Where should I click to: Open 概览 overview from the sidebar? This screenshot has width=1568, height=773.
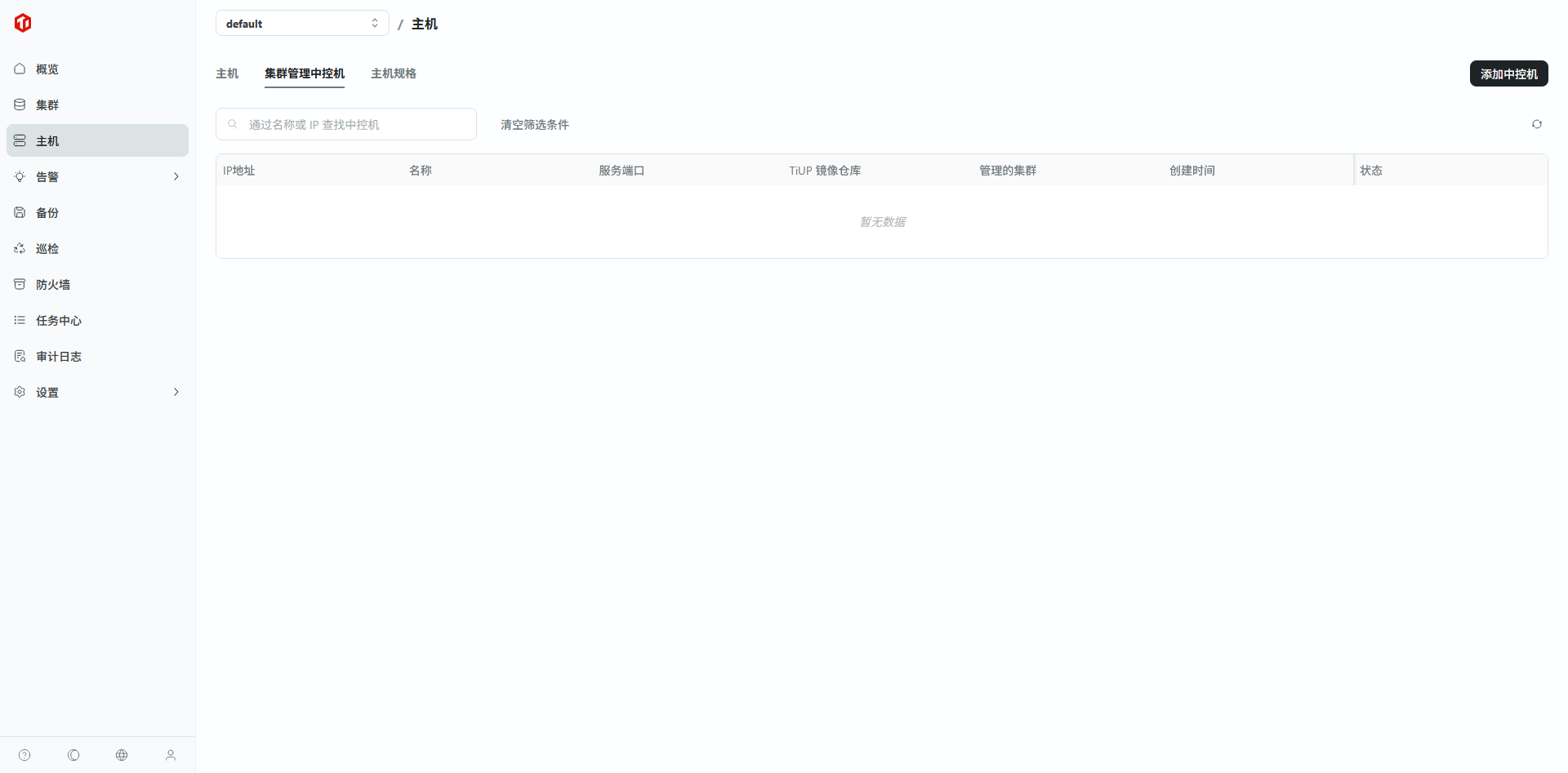tap(47, 69)
